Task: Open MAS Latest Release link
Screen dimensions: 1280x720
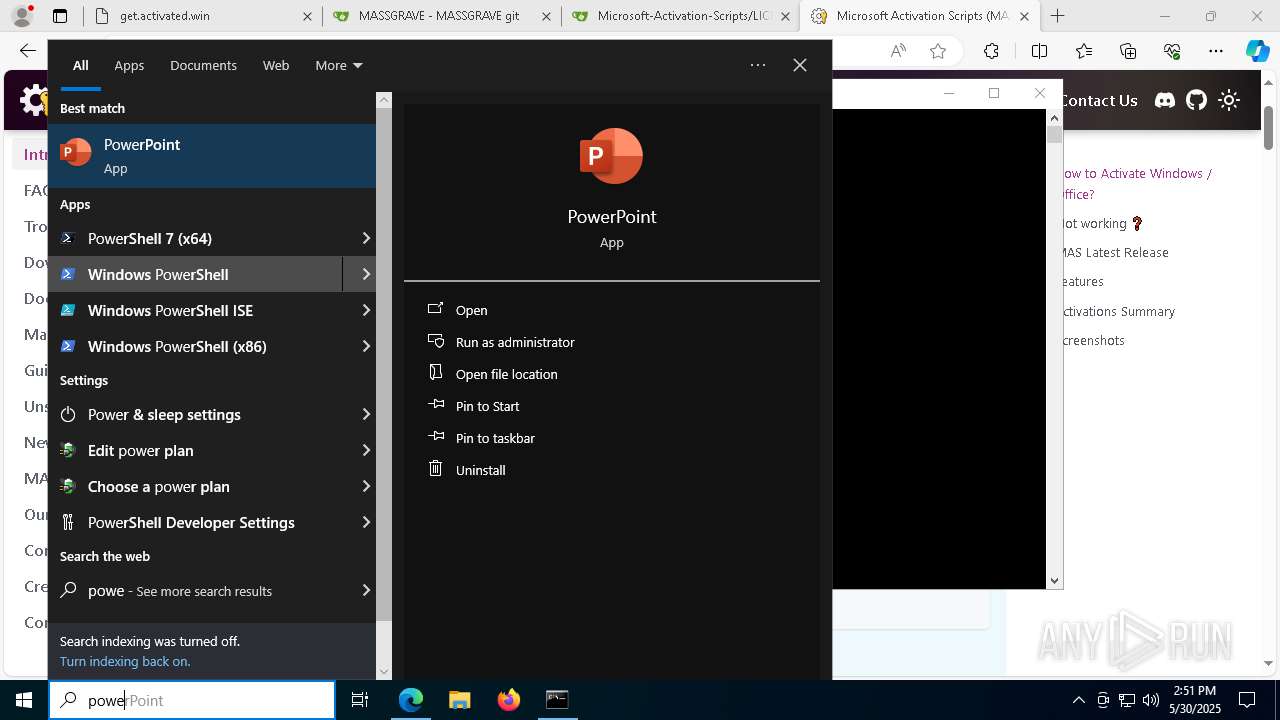Action: pyautogui.click(x=1115, y=252)
